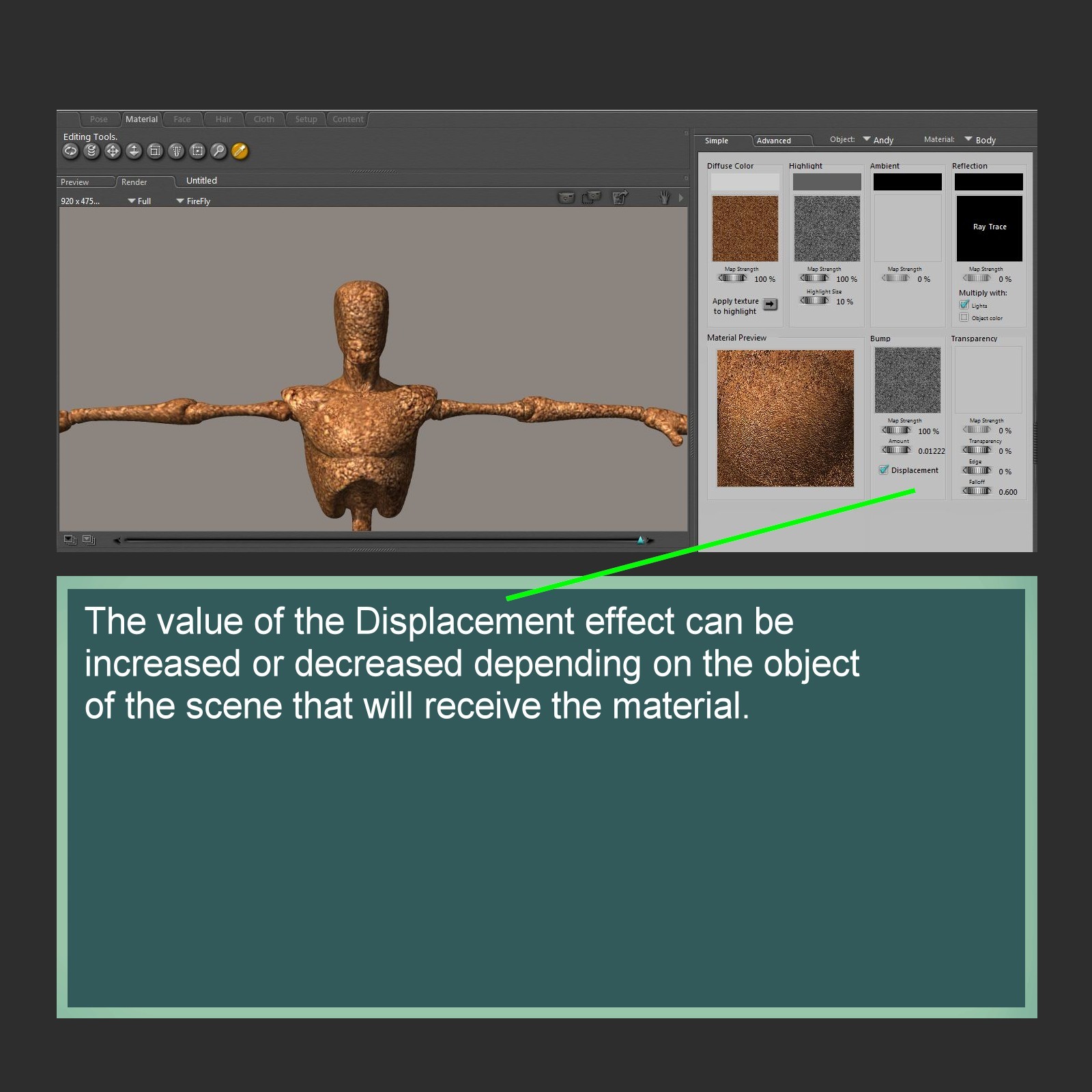Select the Simple material tab
Image resolution: width=1092 pixels, height=1092 pixels.
(x=724, y=141)
